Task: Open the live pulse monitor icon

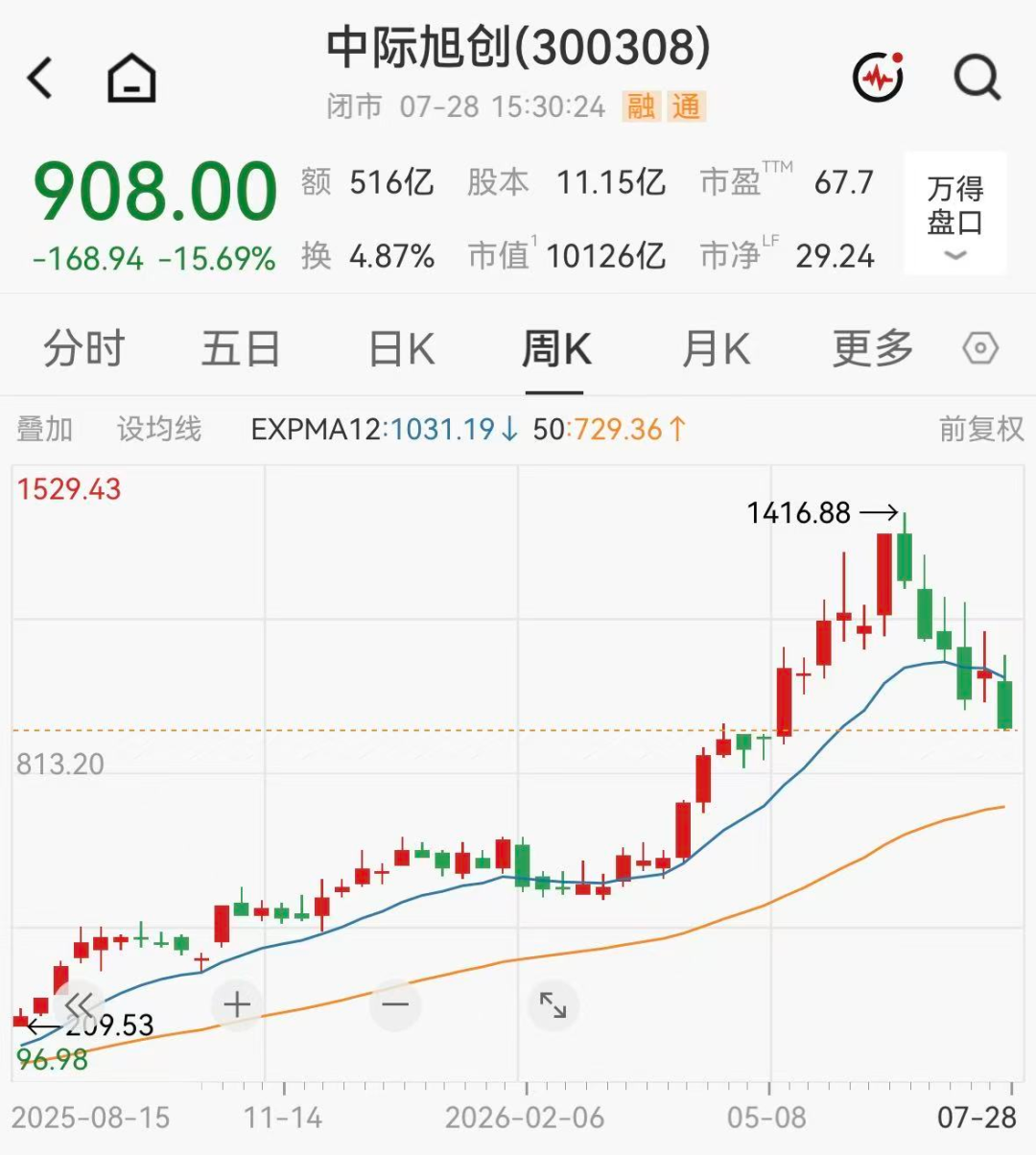Action: point(879,77)
